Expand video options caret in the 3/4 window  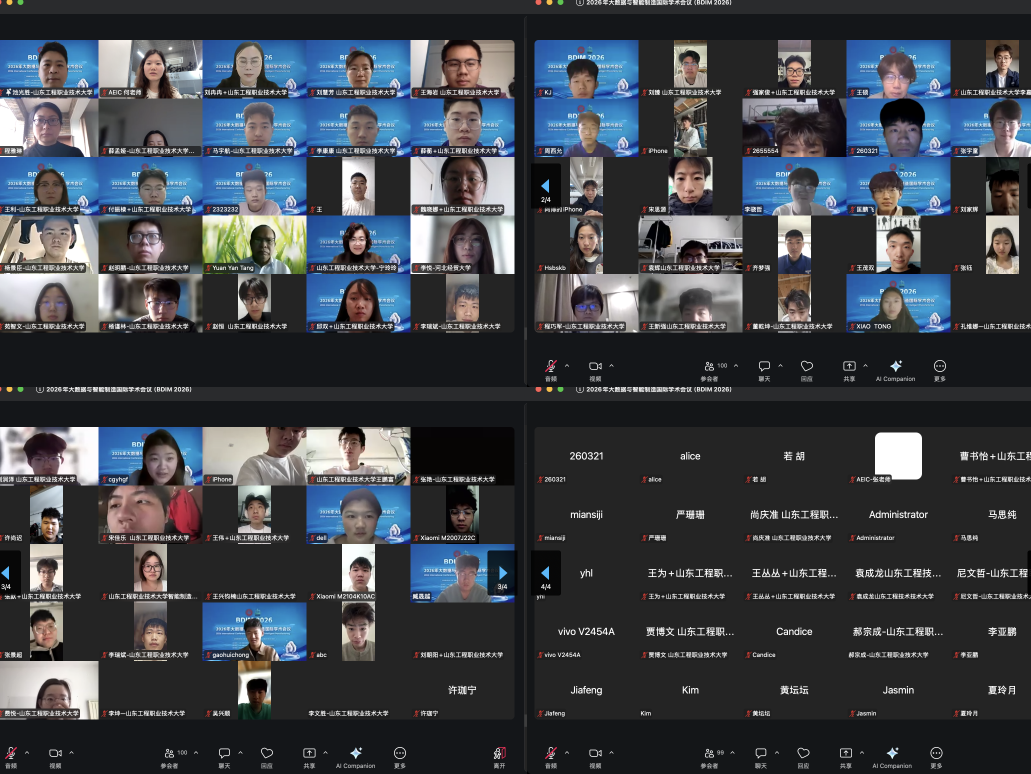coord(72,753)
